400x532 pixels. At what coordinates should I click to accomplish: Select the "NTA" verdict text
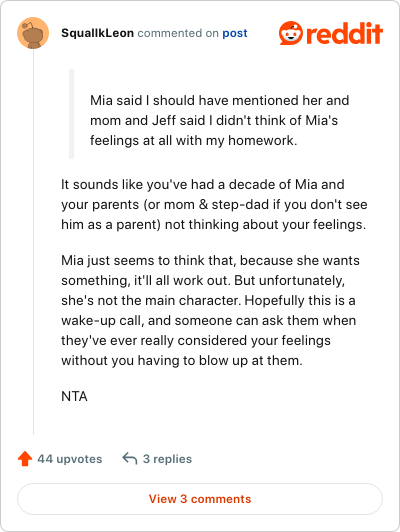[74, 396]
